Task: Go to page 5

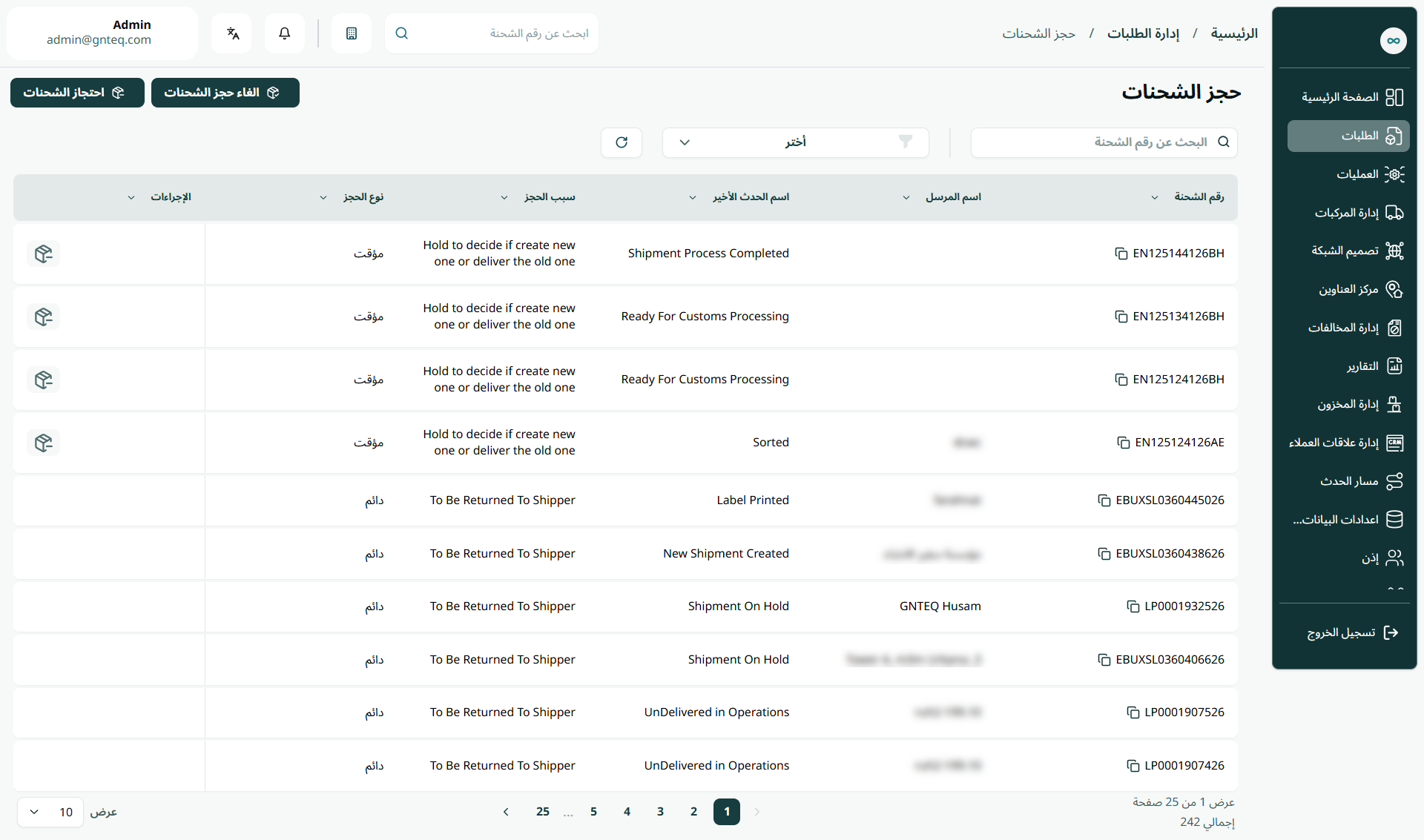Action: coord(593,812)
